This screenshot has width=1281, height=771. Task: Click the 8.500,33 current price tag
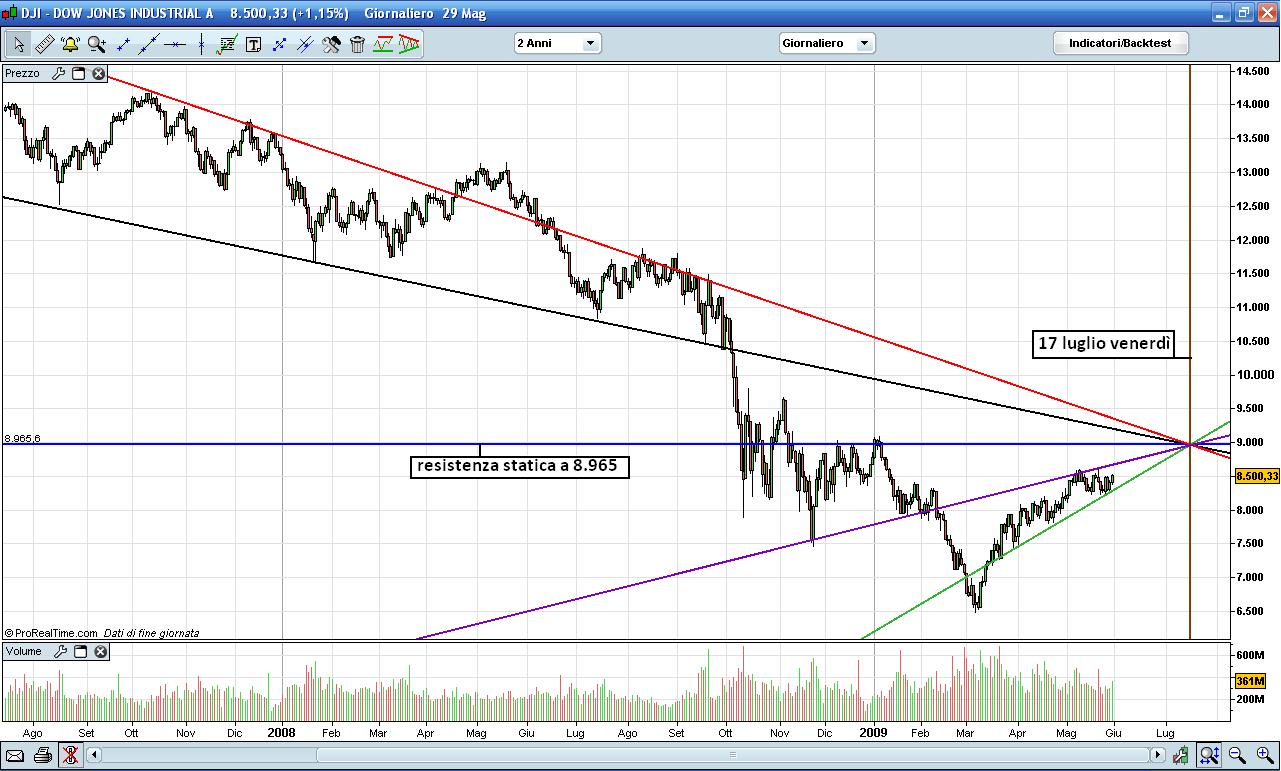click(x=1257, y=477)
